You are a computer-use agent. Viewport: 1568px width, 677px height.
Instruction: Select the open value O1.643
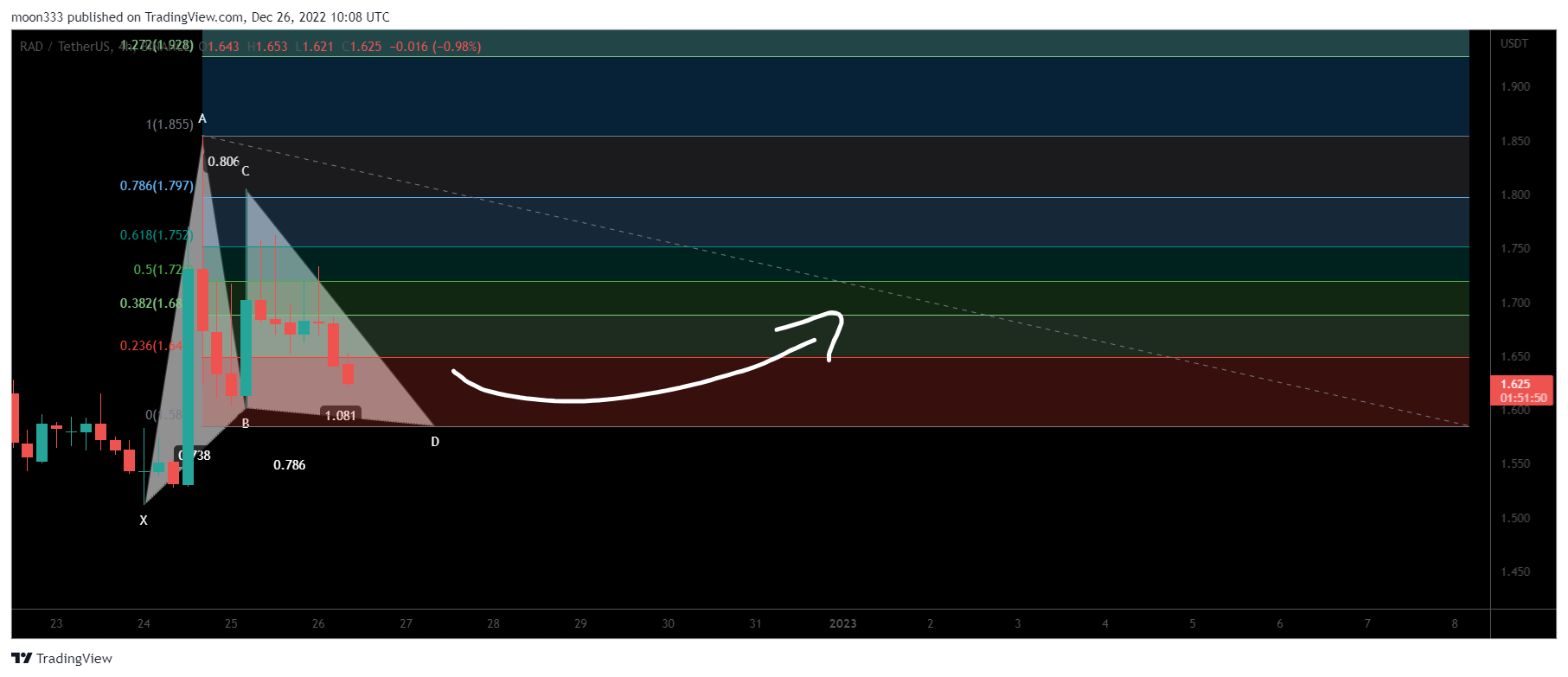coord(220,47)
